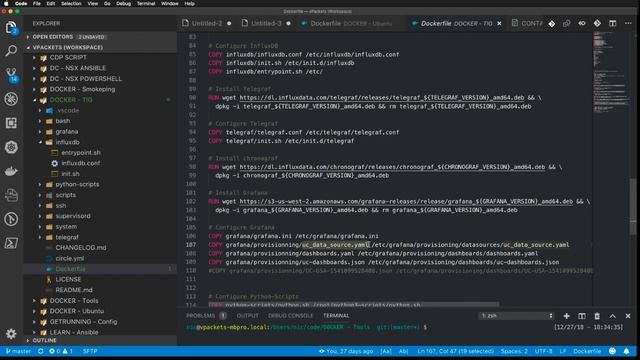Close the Dockerfile DOCKER - TIG tab

click(x=499, y=24)
